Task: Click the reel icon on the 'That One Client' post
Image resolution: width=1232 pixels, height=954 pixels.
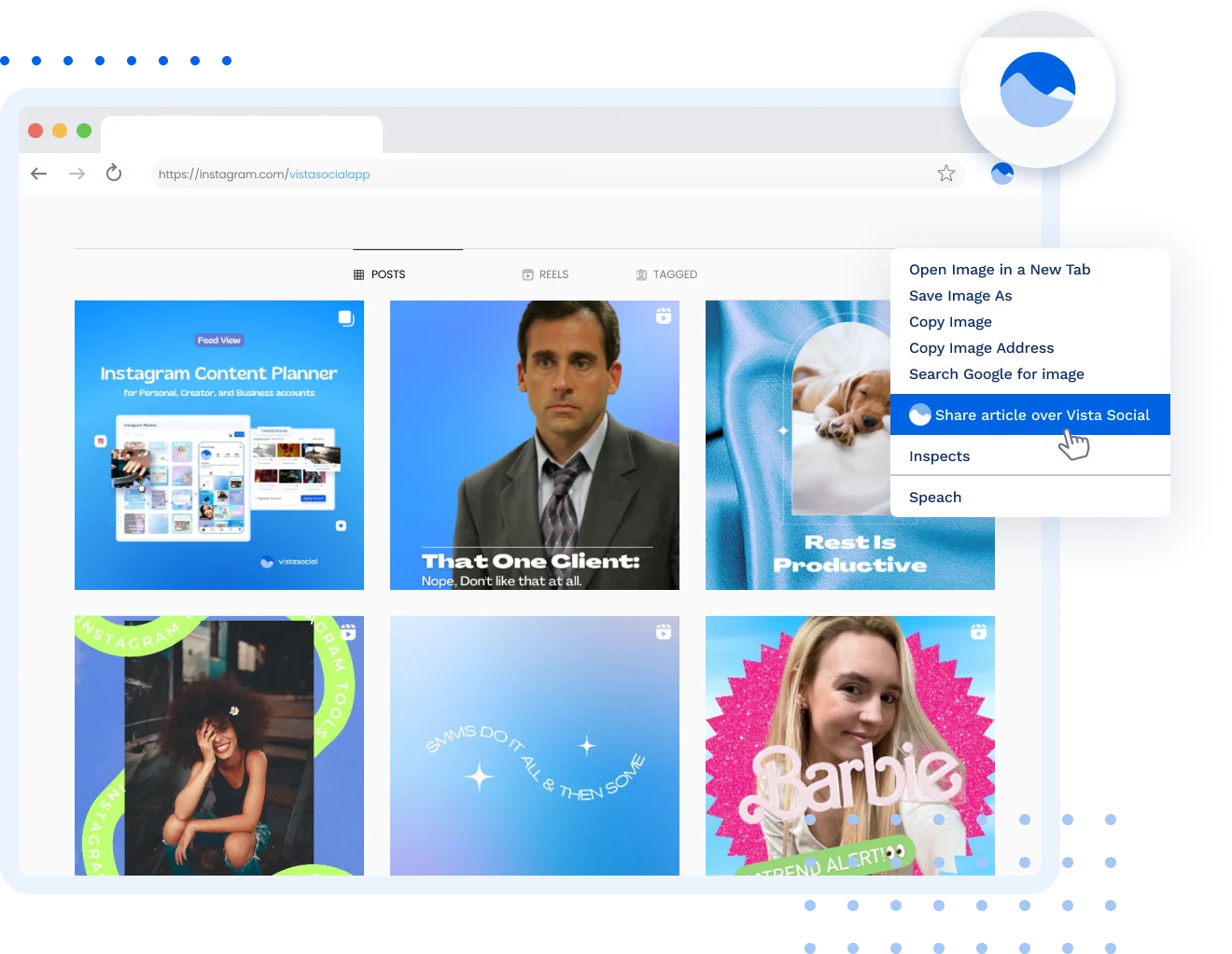Action: tap(662, 317)
